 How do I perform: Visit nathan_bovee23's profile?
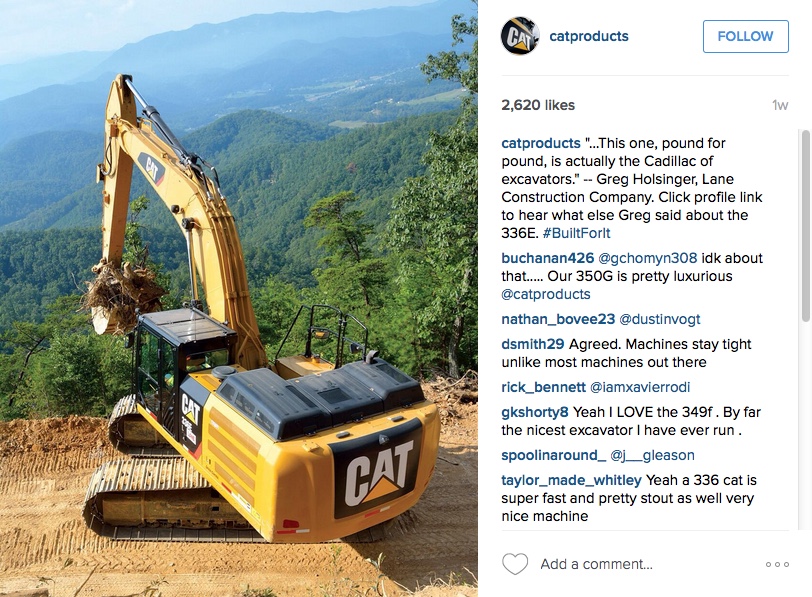[x=558, y=319]
